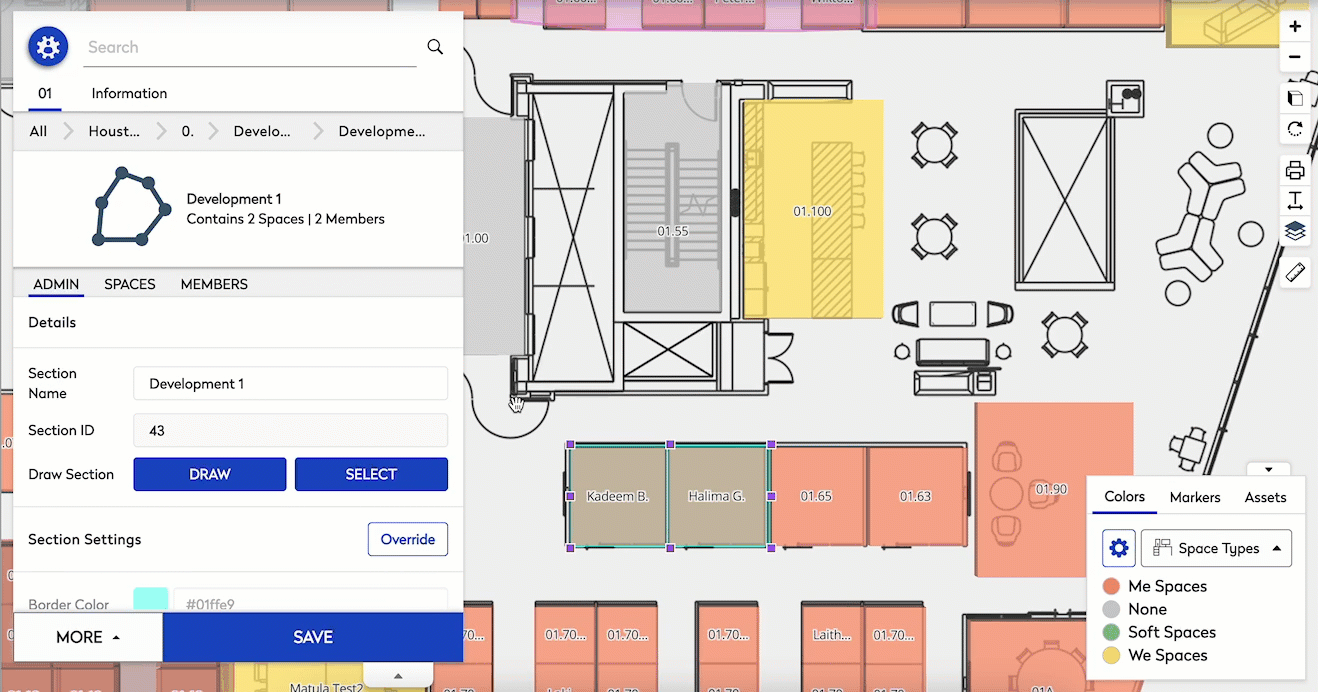
Task: Click the print floorplan icon
Action: coord(1295,170)
